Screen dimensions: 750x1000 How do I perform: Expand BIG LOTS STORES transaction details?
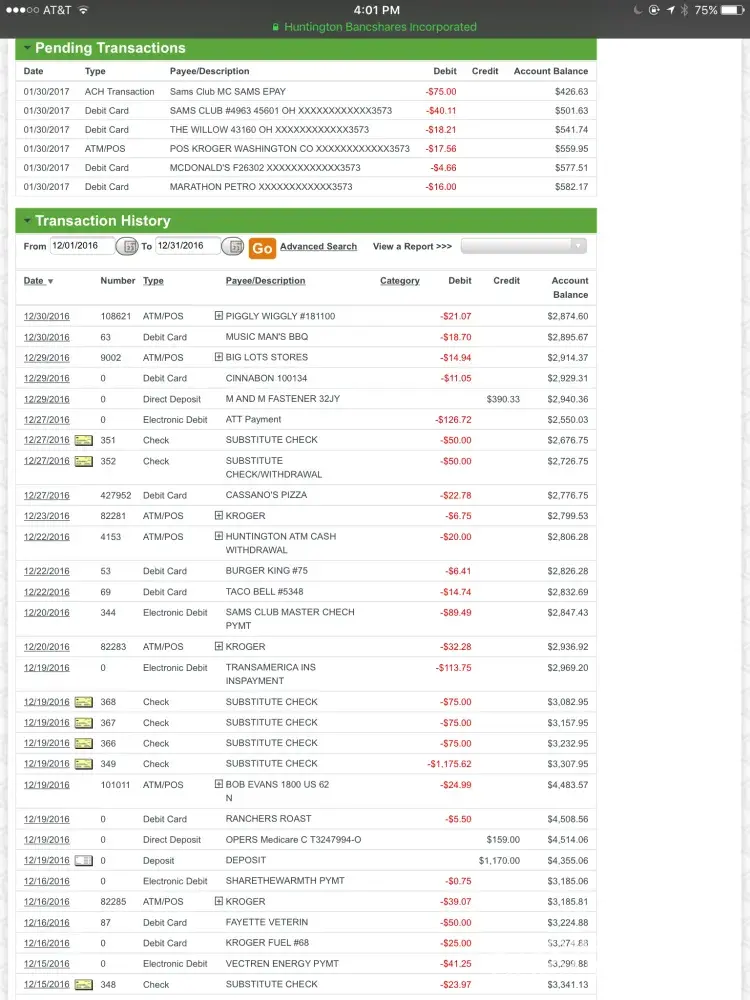point(219,357)
